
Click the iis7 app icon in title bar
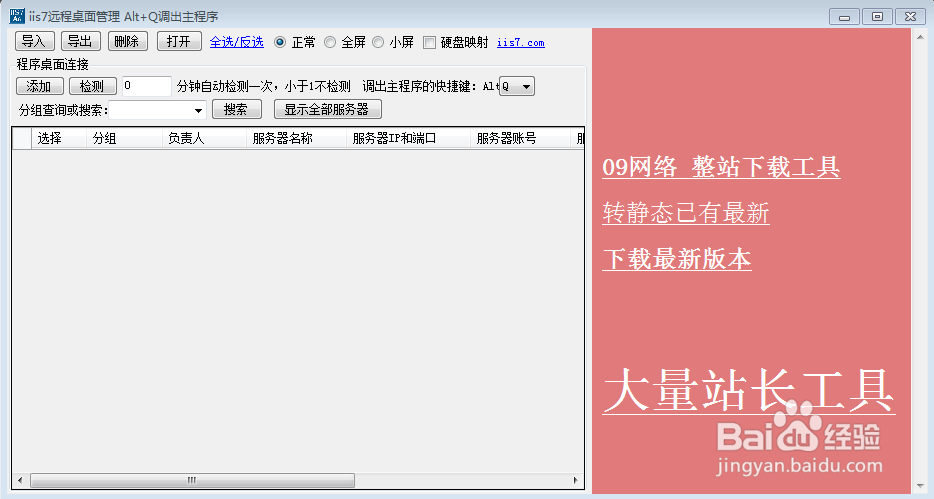tap(17, 16)
